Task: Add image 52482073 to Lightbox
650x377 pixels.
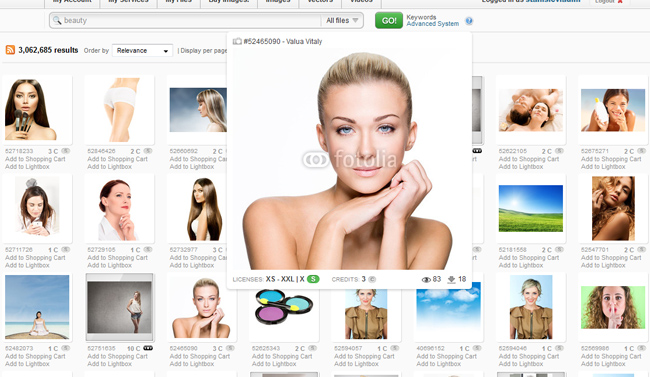Action: tap(27, 364)
